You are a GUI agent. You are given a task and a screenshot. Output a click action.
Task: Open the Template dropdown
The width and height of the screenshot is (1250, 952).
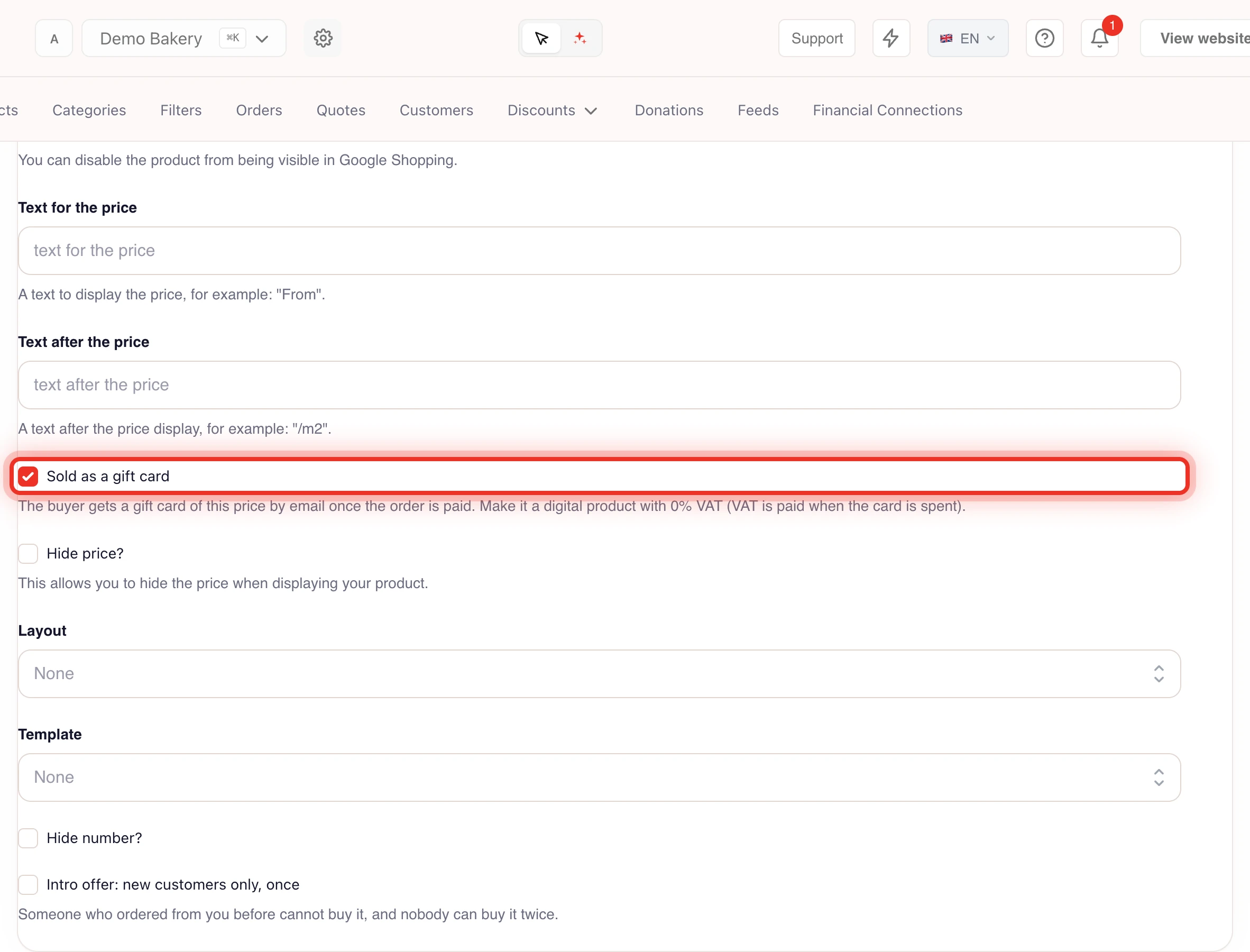click(x=599, y=777)
